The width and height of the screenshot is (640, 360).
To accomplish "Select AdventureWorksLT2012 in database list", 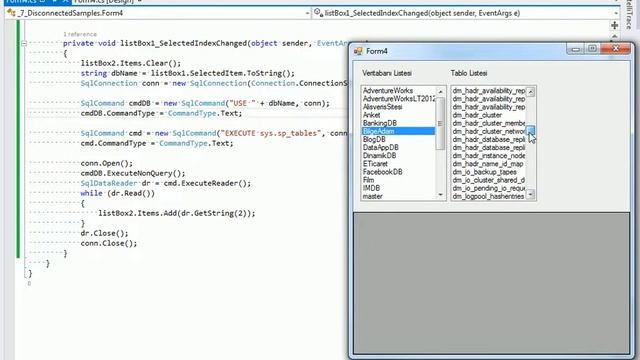I will 398,99.
